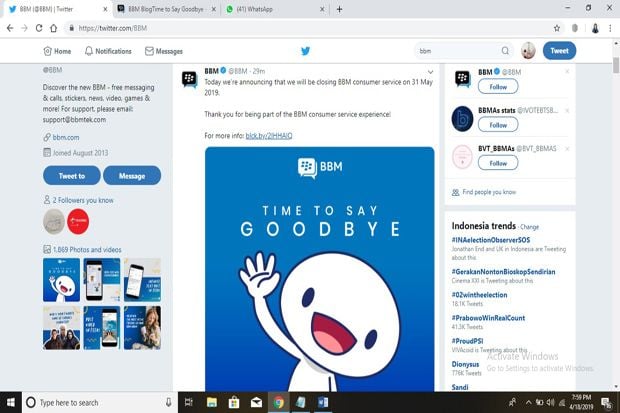620x413 pixels.
Task: Follow the BBMAs stats account
Action: click(x=498, y=125)
